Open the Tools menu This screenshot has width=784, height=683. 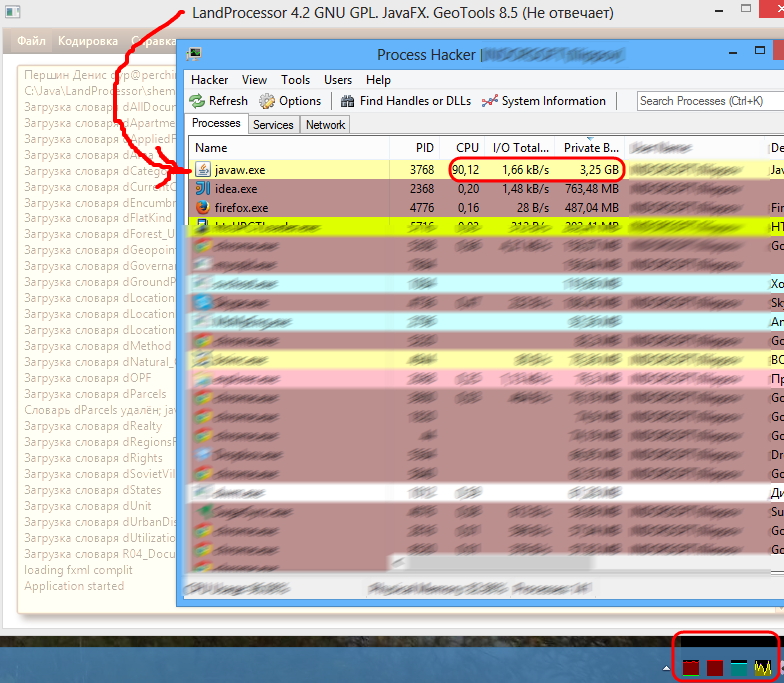(295, 80)
